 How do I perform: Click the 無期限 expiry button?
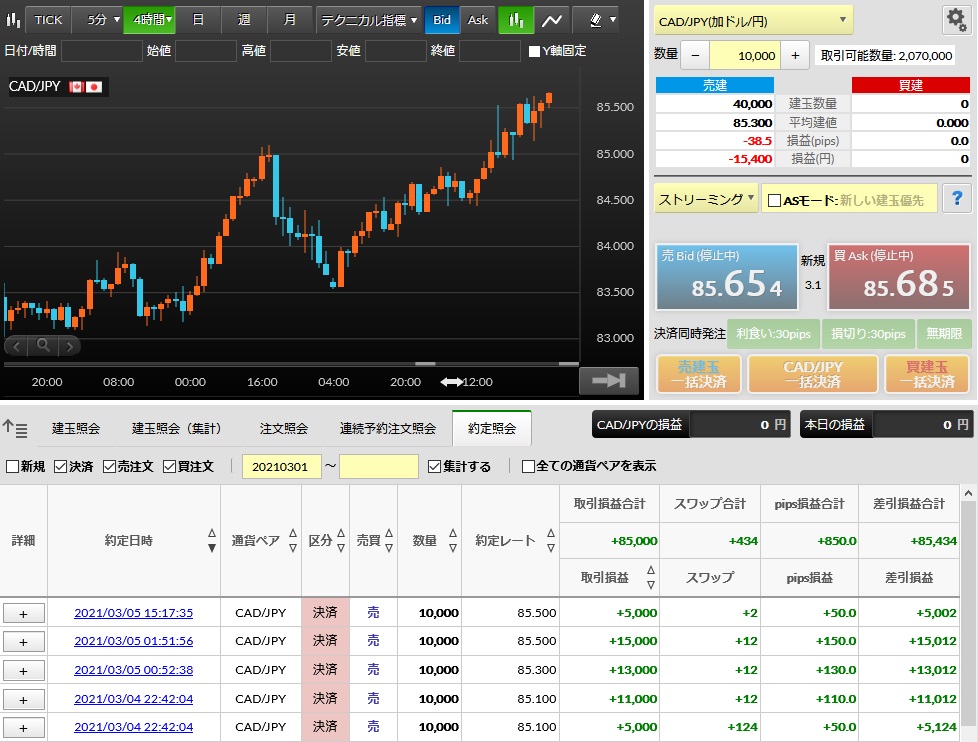pyautogui.click(x=944, y=334)
